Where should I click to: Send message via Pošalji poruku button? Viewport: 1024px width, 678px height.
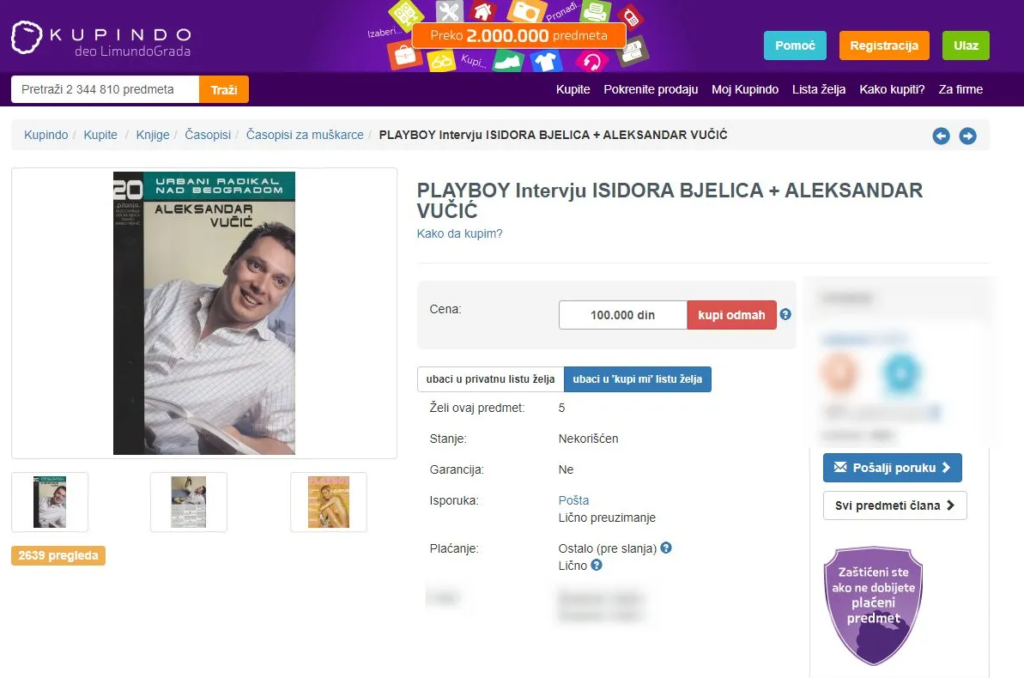(x=892, y=468)
